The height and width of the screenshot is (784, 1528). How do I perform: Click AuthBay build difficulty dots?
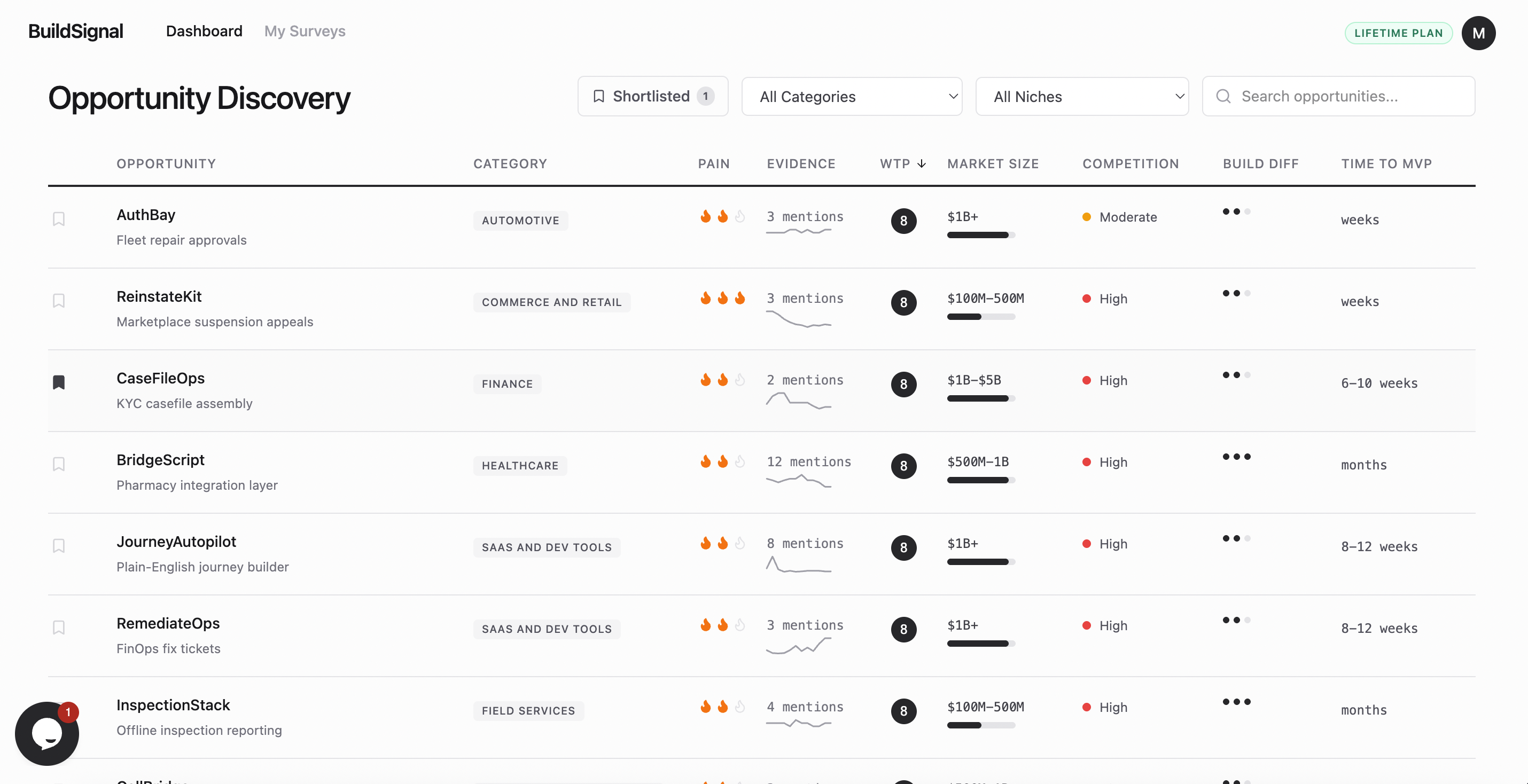tap(1236, 211)
